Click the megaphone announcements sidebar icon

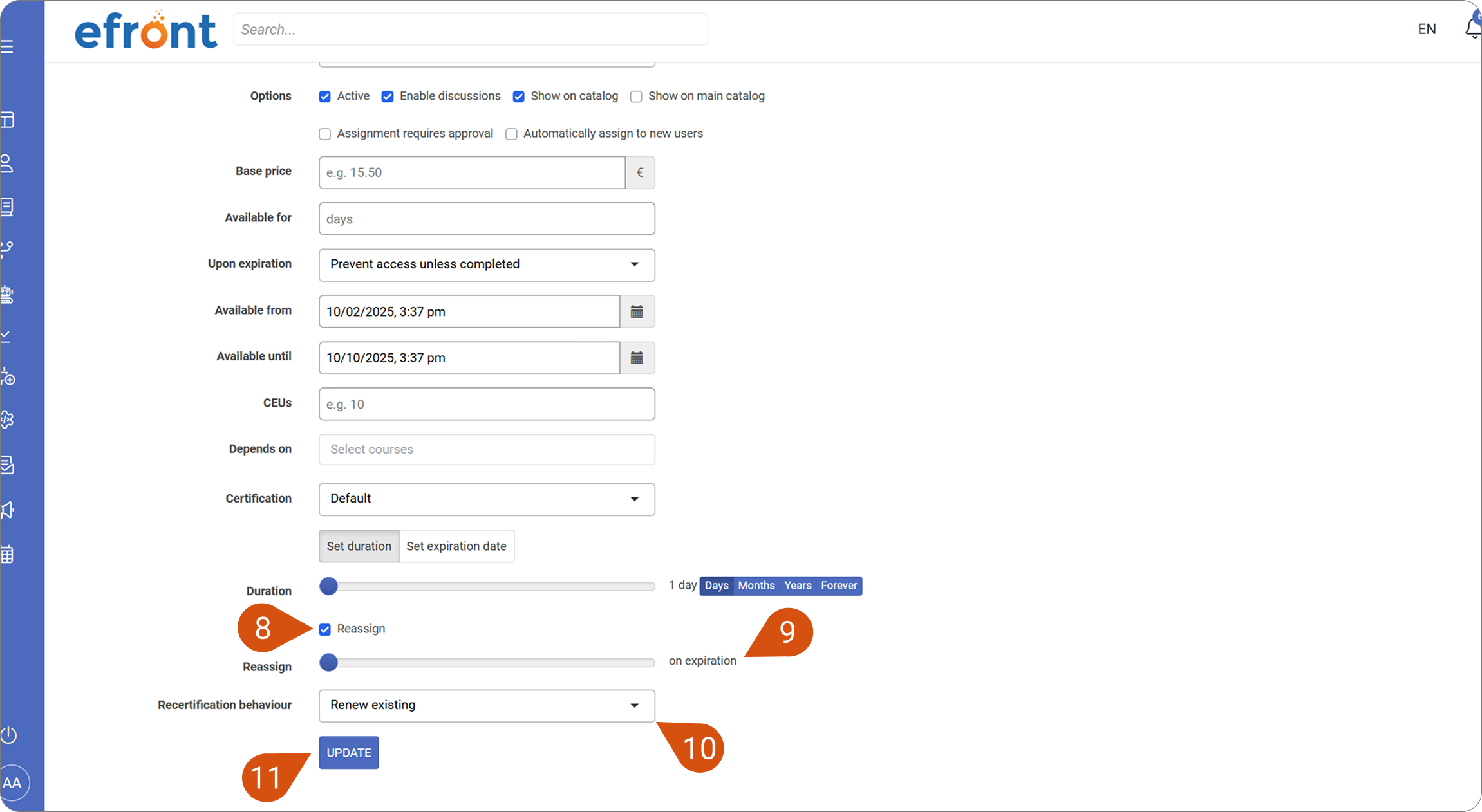[7, 510]
